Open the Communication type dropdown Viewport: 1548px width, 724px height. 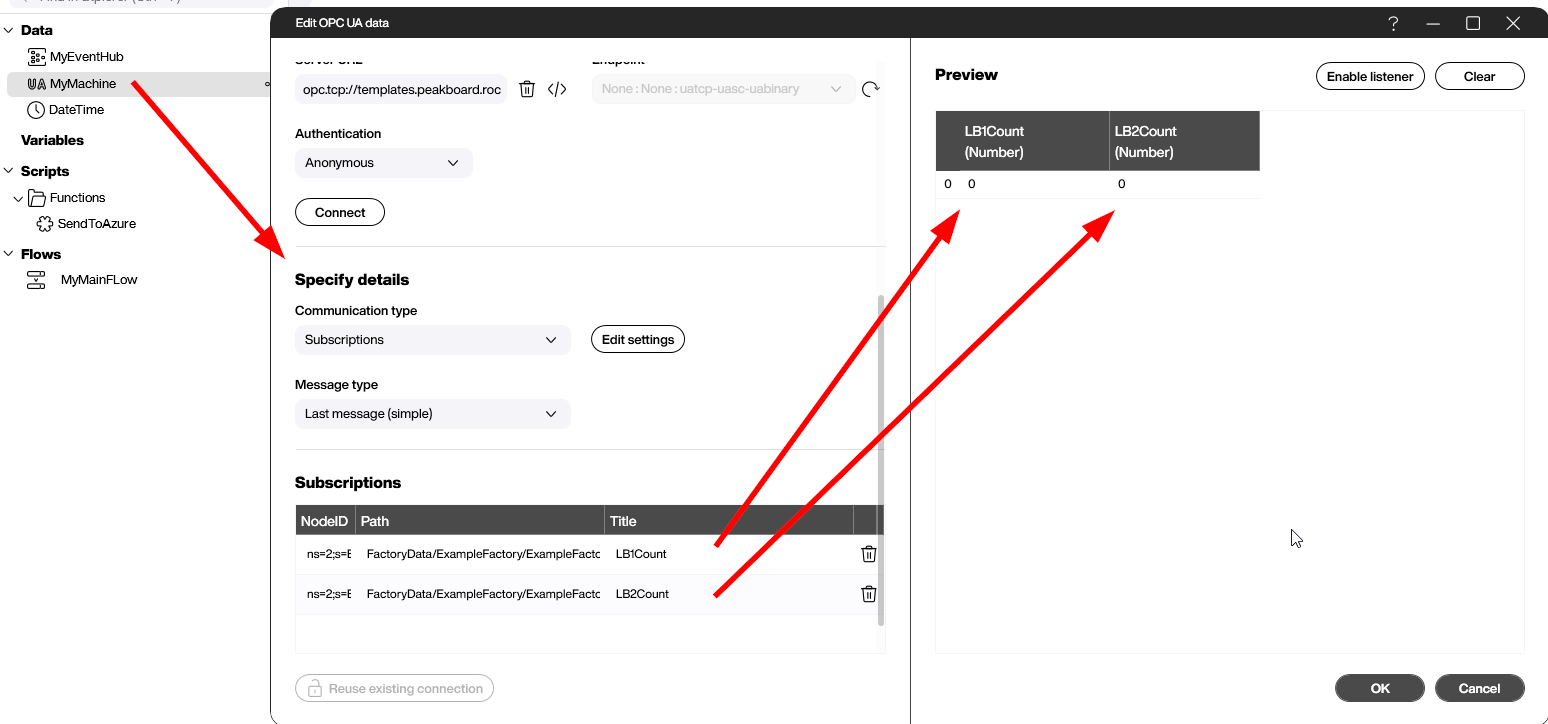[x=432, y=340]
